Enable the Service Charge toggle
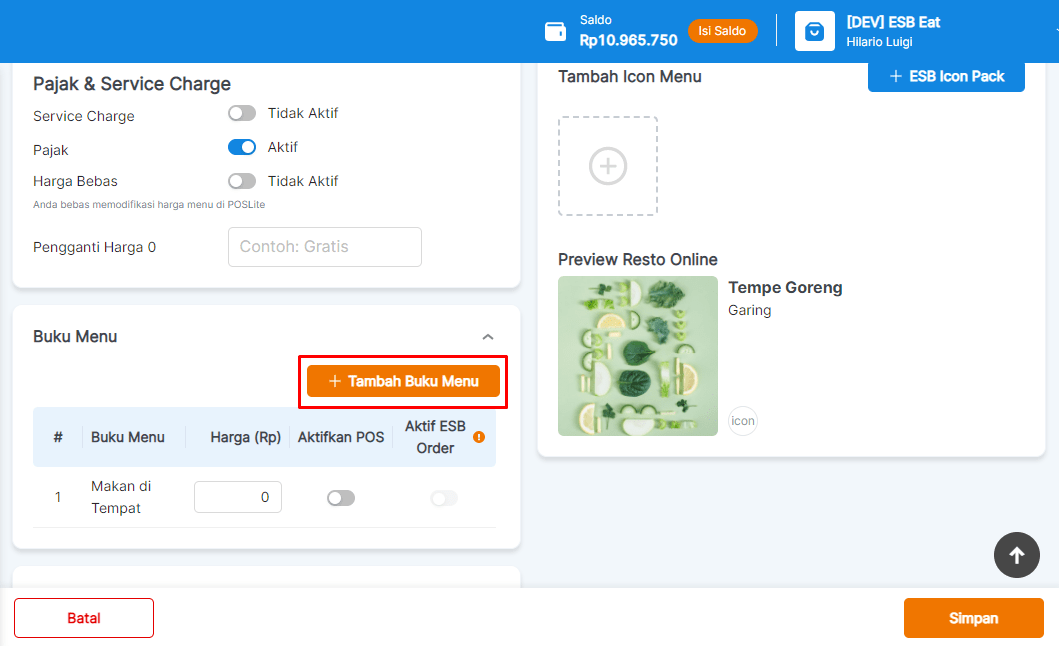This screenshot has width=1059, height=646. (x=241, y=113)
